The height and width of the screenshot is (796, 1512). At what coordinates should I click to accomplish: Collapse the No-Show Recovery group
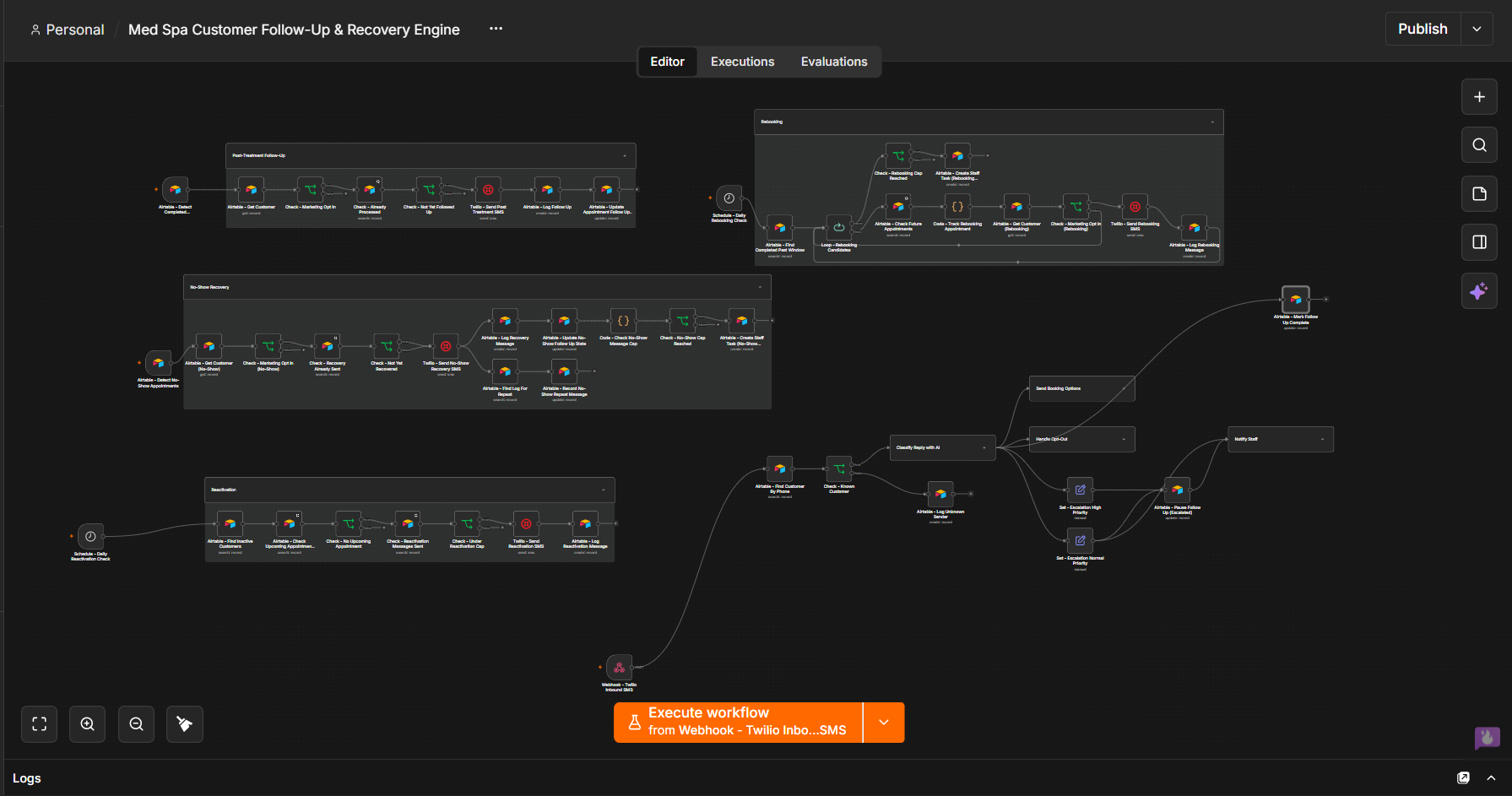tap(760, 288)
